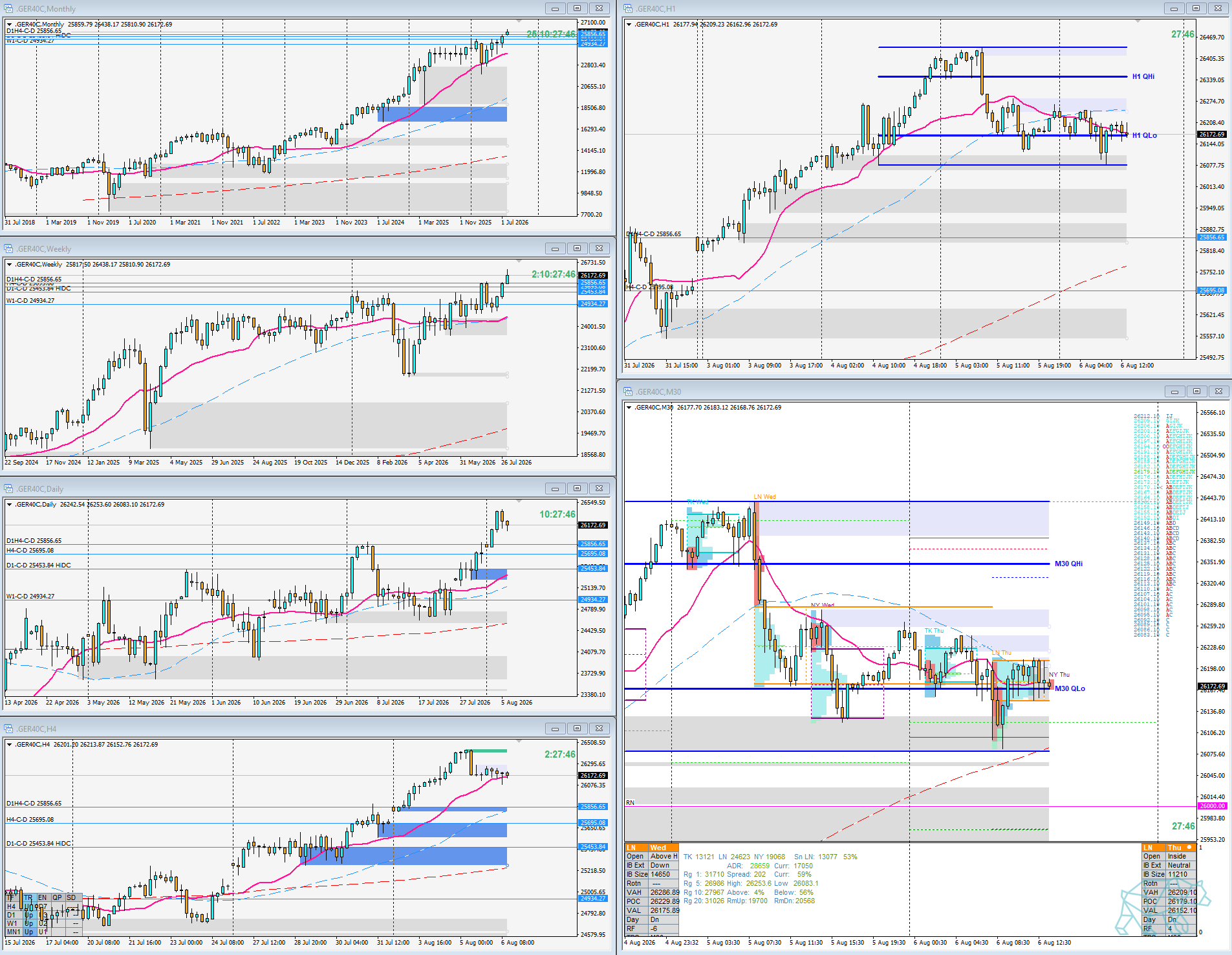The image size is (1232, 955).
Task: Minimize the Daily chart window
Action: [555, 488]
